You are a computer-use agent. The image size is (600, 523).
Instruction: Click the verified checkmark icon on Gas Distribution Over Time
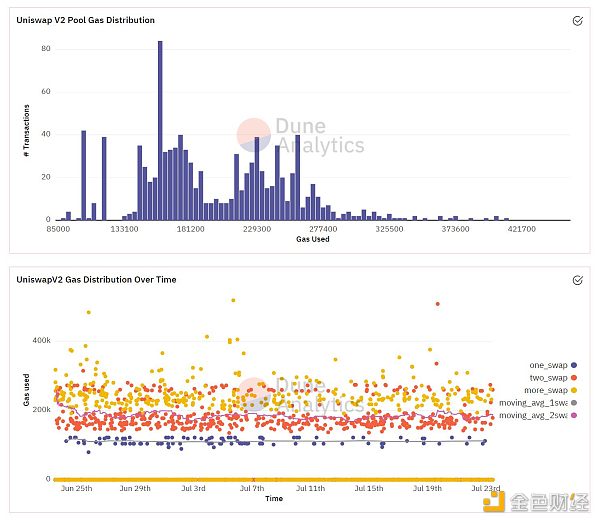click(577, 280)
